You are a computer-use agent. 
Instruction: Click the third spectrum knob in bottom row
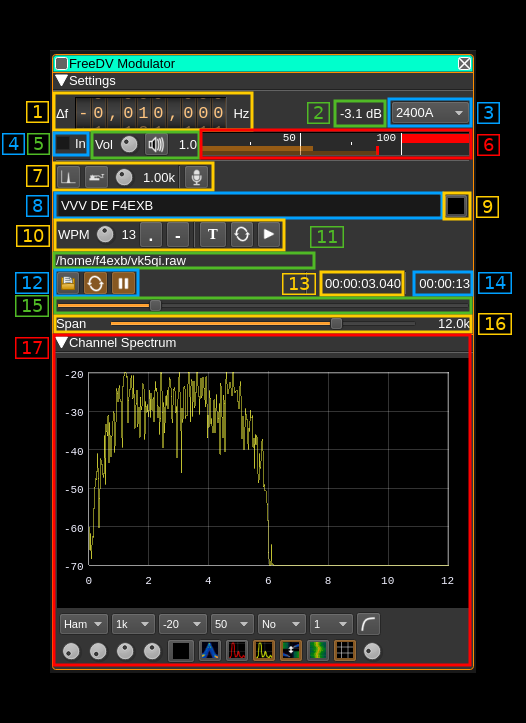tap(125, 652)
